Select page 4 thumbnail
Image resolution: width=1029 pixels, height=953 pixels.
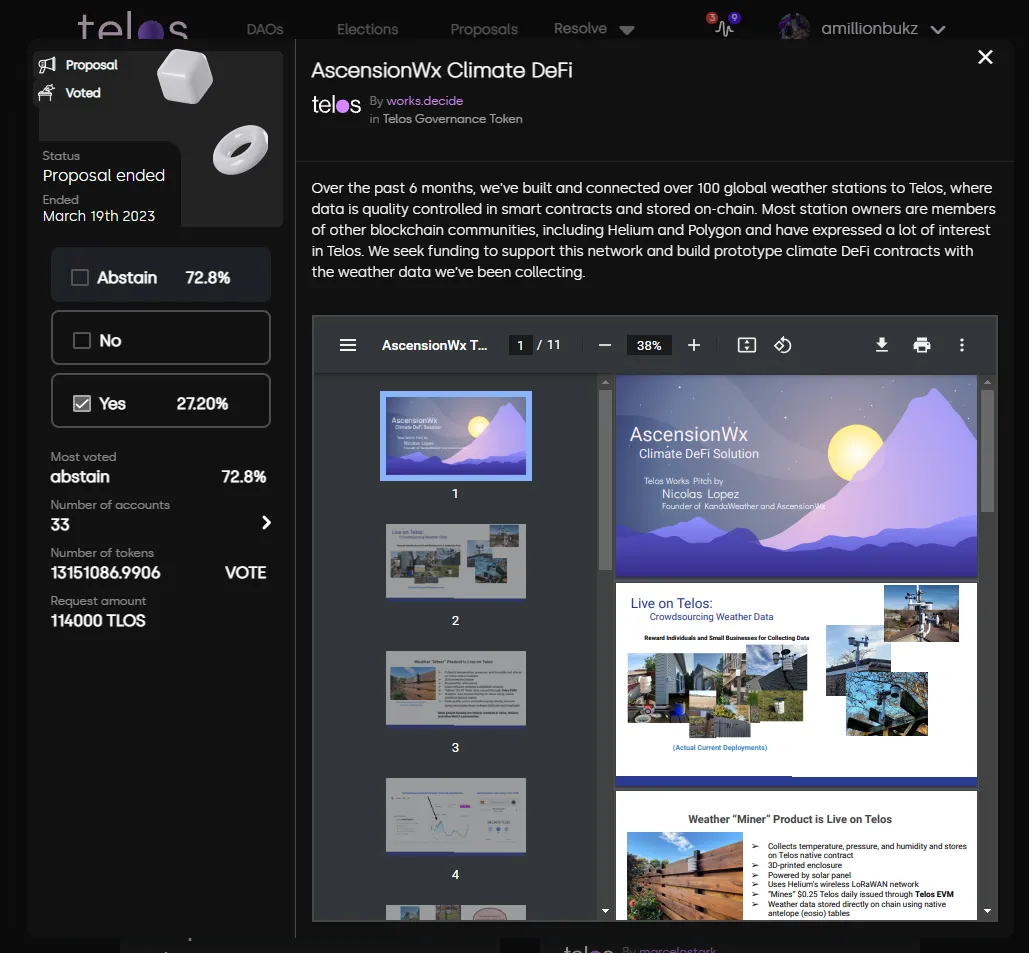pyautogui.click(x=455, y=816)
